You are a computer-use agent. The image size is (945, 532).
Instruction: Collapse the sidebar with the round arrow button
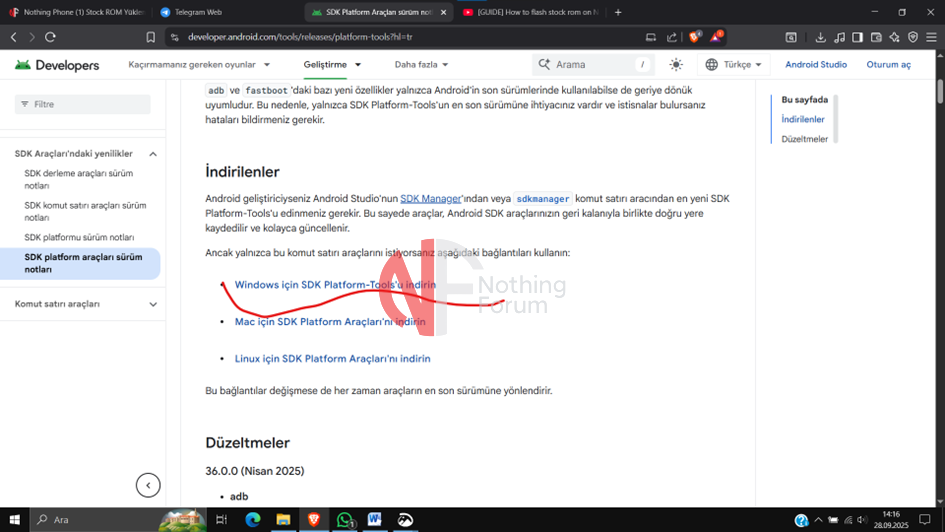coord(148,486)
